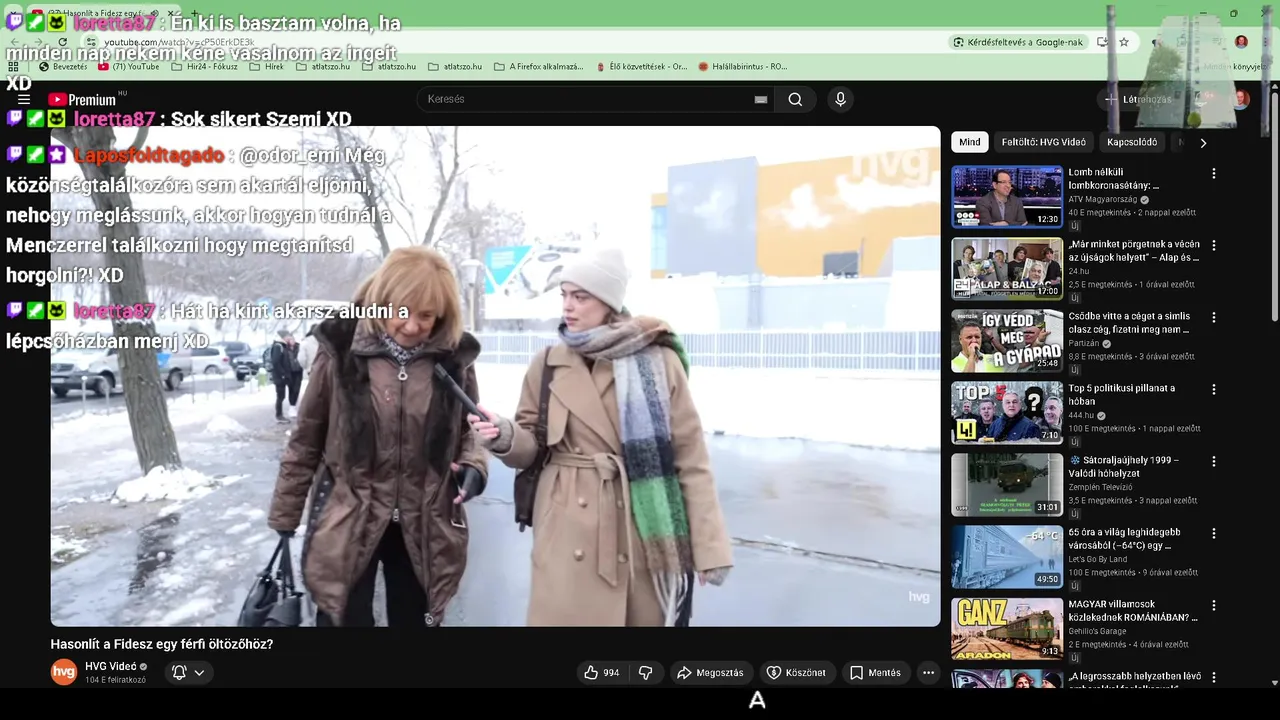Select the Kapcsolódó filter chip

click(1132, 142)
